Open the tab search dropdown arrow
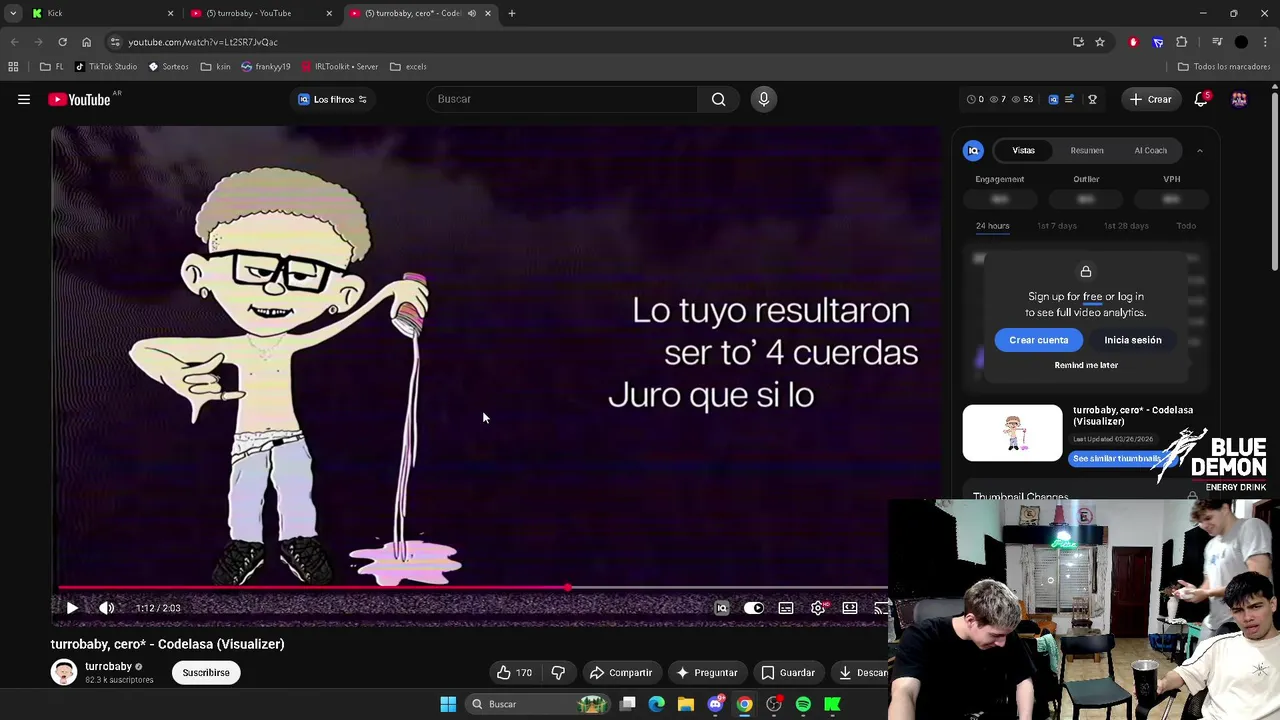Viewport: 1280px width, 720px height. [13, 13]
